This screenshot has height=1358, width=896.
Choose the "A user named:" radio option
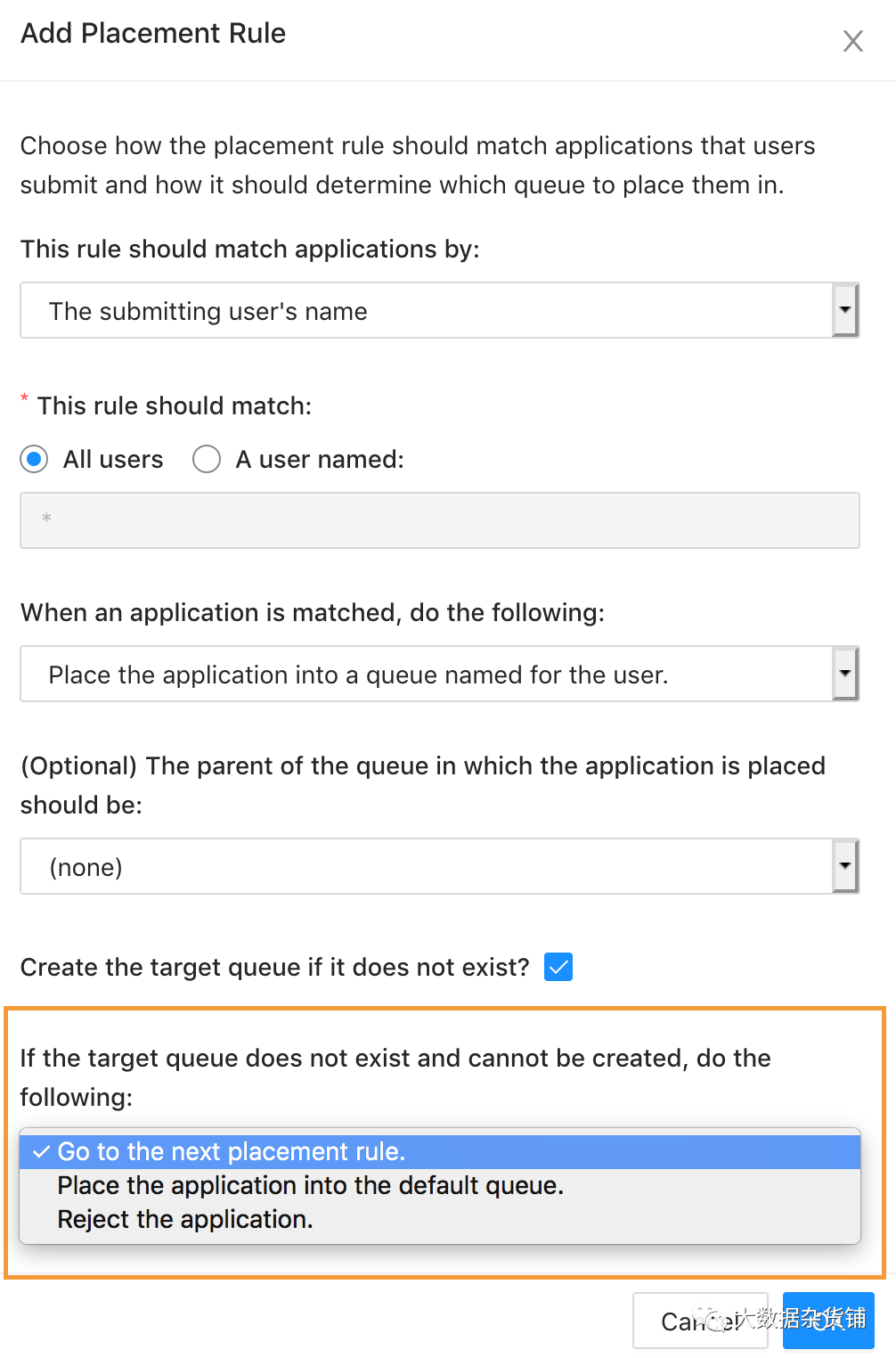(x=207, y=460)
